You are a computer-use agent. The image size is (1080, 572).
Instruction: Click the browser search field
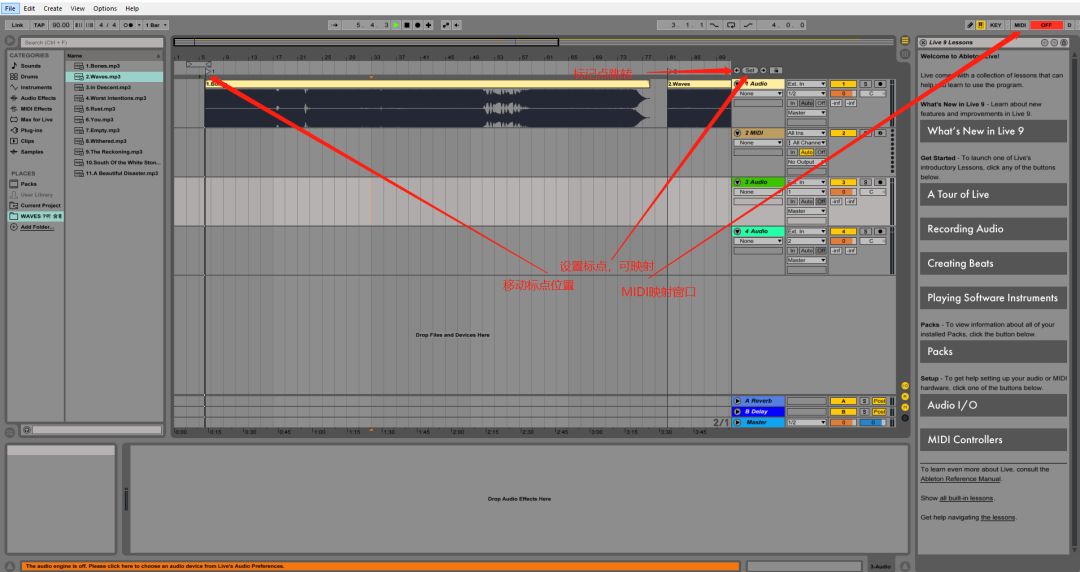point(91,43)
